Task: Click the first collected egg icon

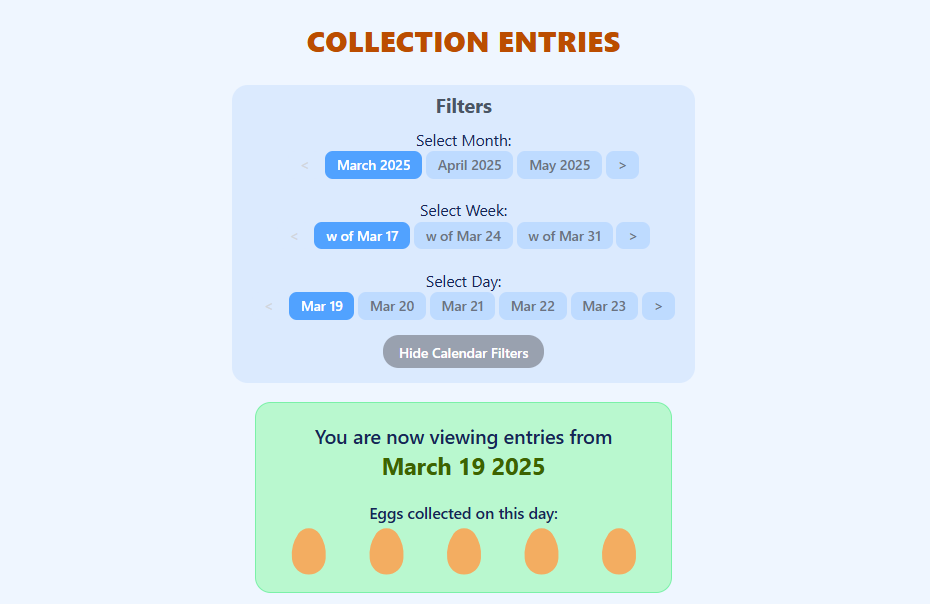Action: tap(308, 551)
